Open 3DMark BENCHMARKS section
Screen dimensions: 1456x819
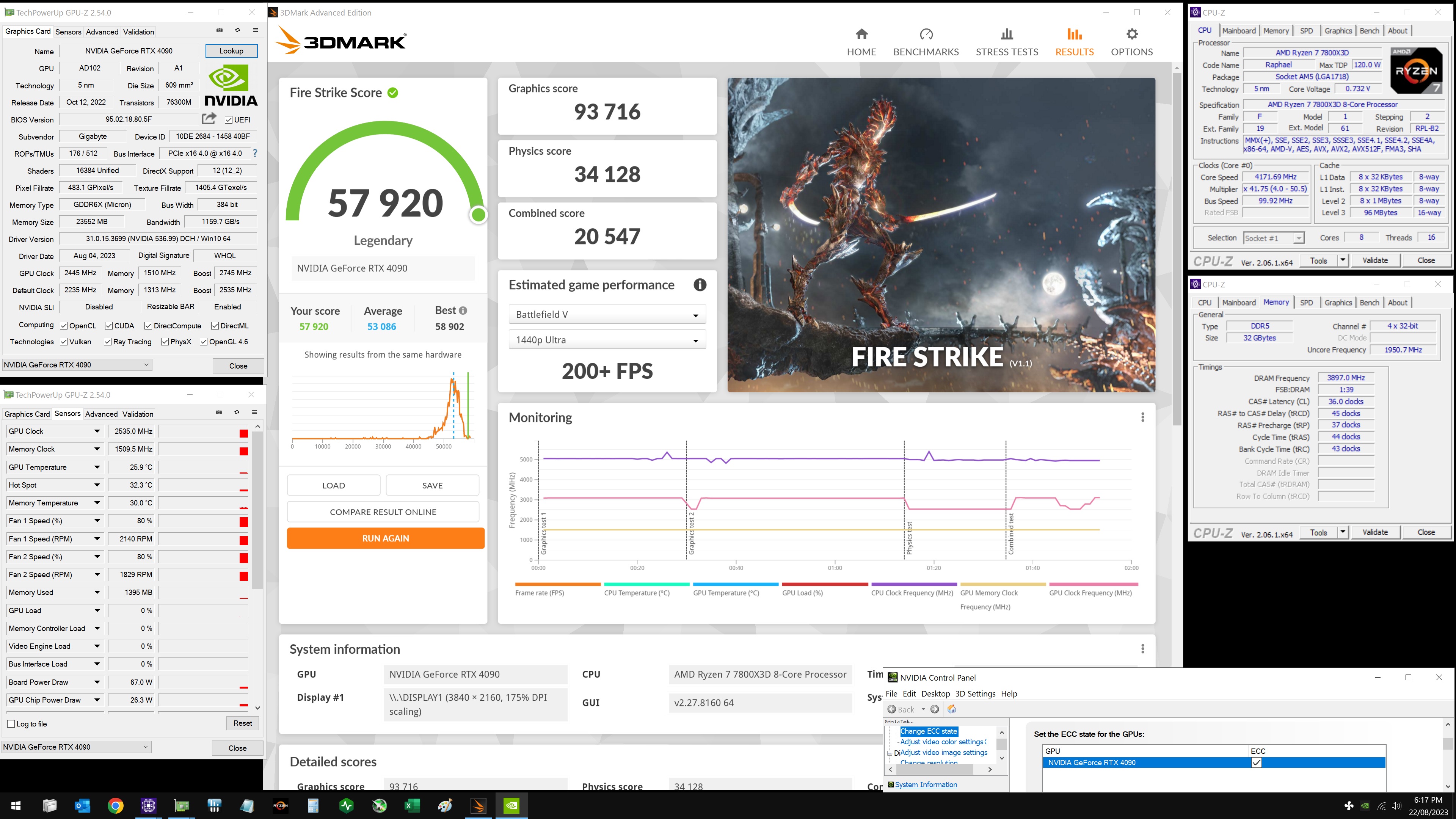926,42
